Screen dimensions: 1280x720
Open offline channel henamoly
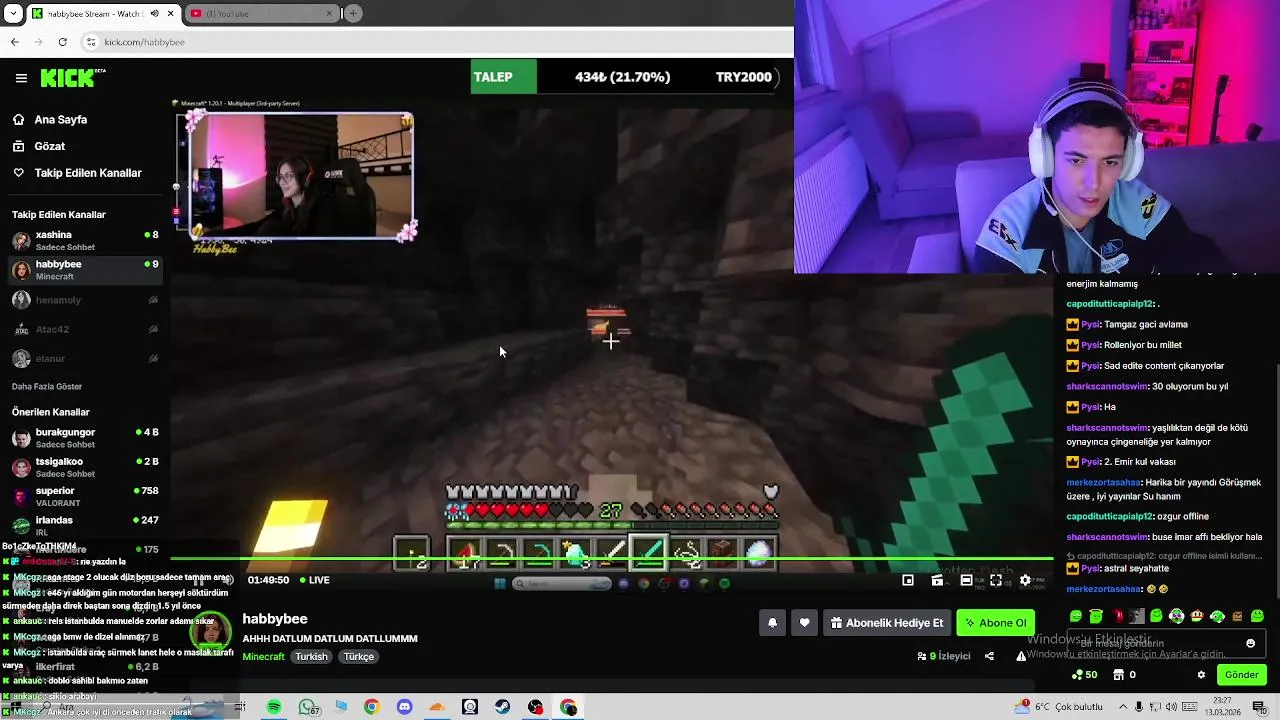click(x=85, y=300)
